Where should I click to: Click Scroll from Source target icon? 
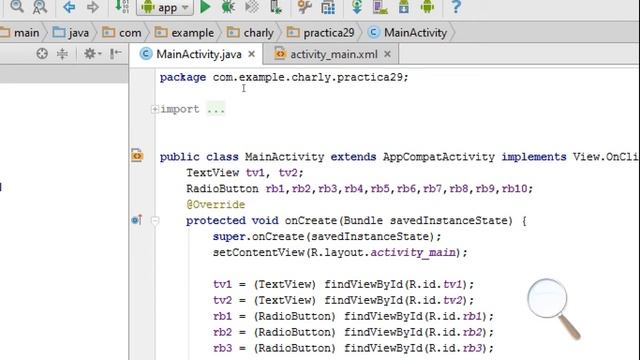click(x=42, y=54)
